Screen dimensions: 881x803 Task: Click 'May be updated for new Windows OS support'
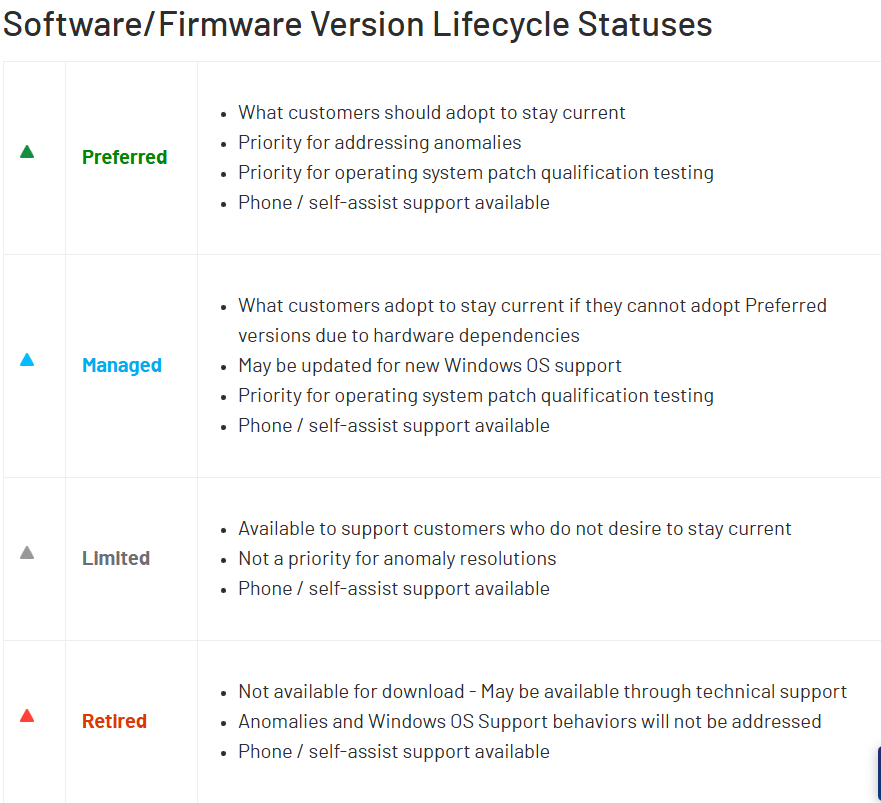pyautogui.click(x=429, y=365)
